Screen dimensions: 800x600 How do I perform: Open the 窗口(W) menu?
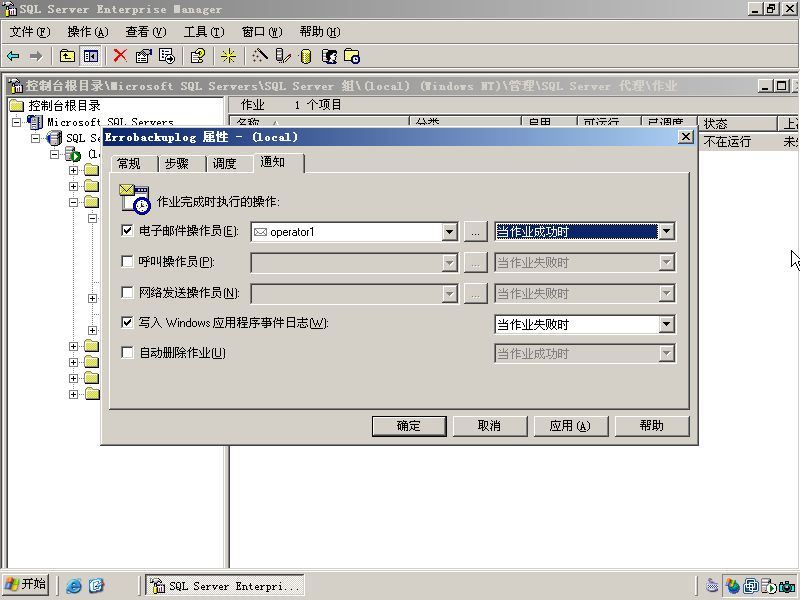point(262,32)
